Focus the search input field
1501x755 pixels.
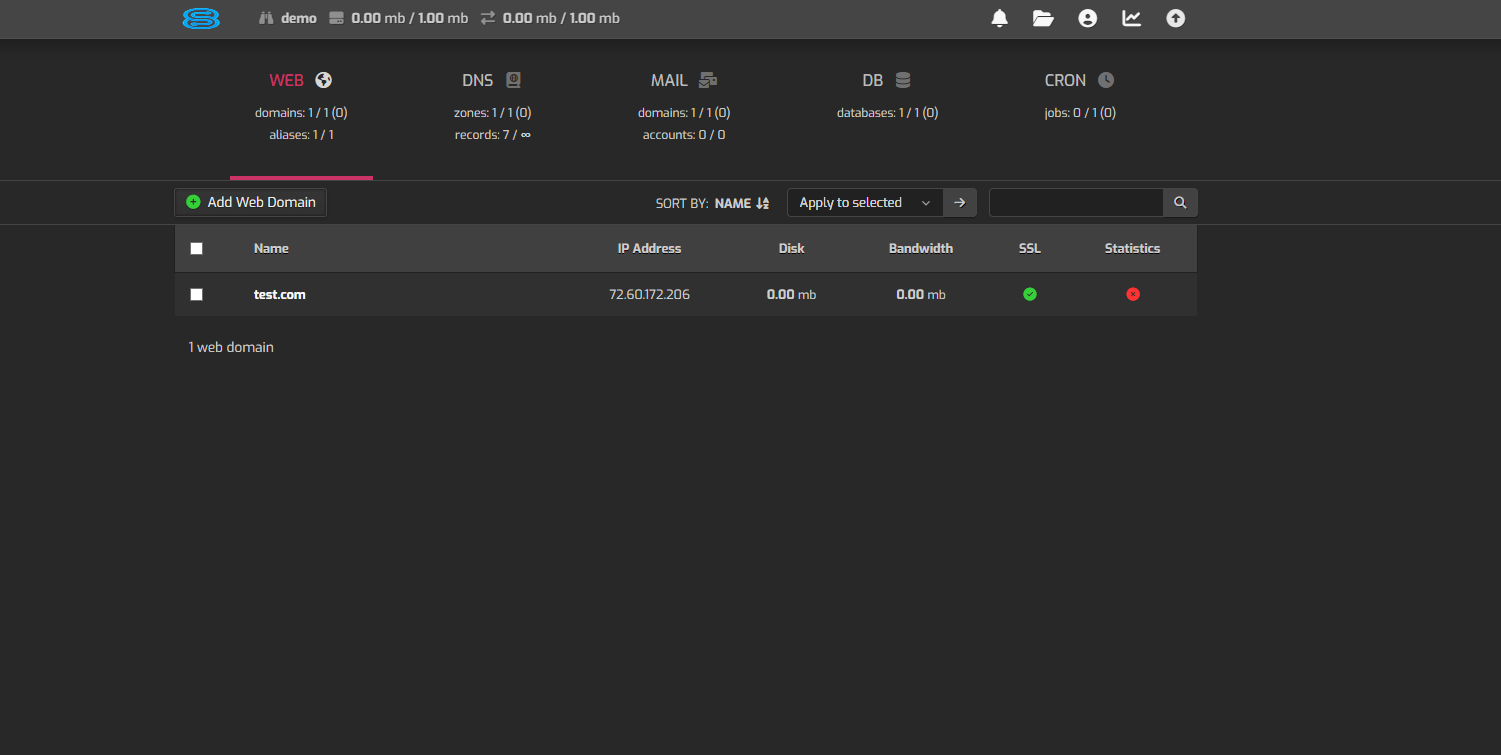coord(1076,202)
